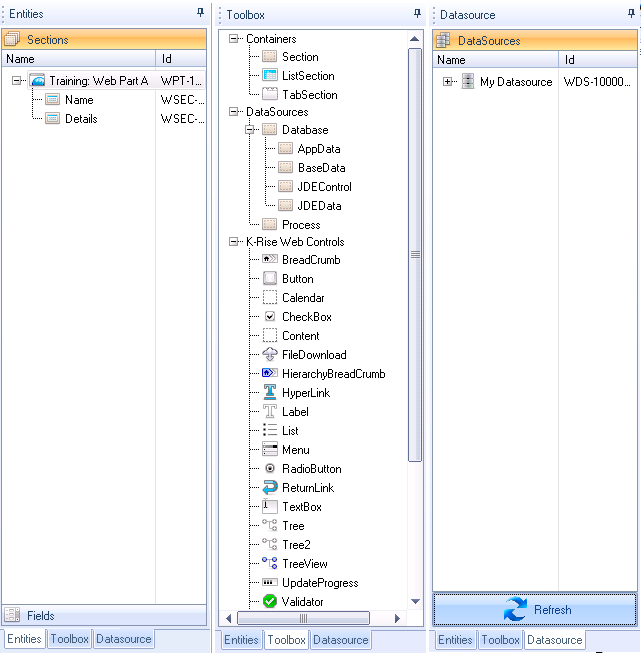Choose the JDEControl icon
This screenshot has height=653, width=641.
285,186
